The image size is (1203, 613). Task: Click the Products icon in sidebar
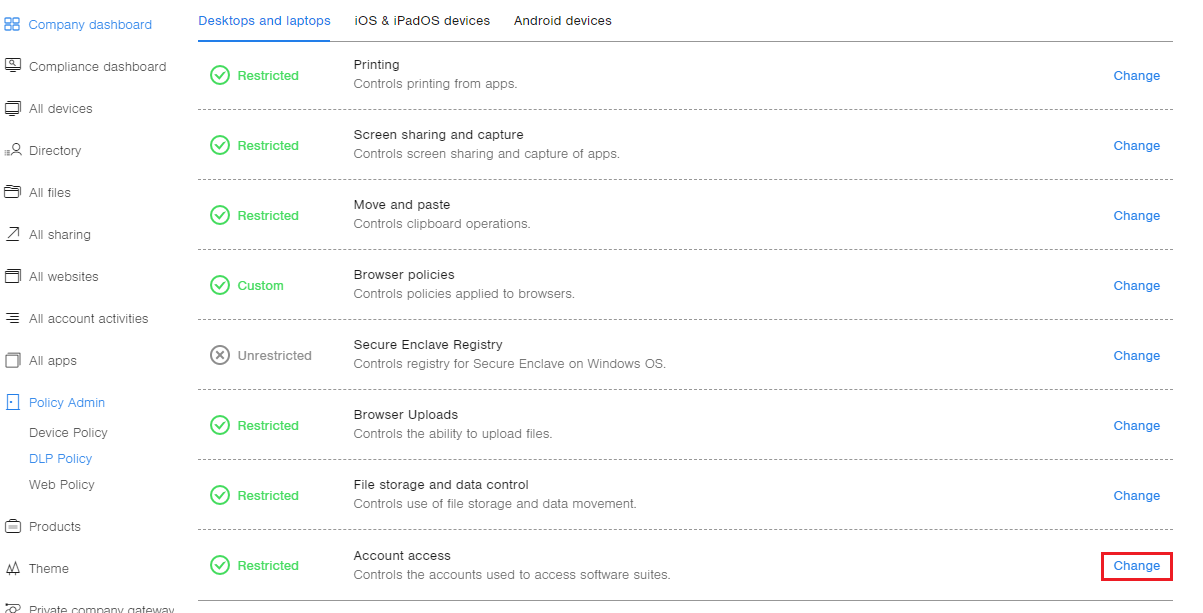pyautogui.click(x=12, y=526)
